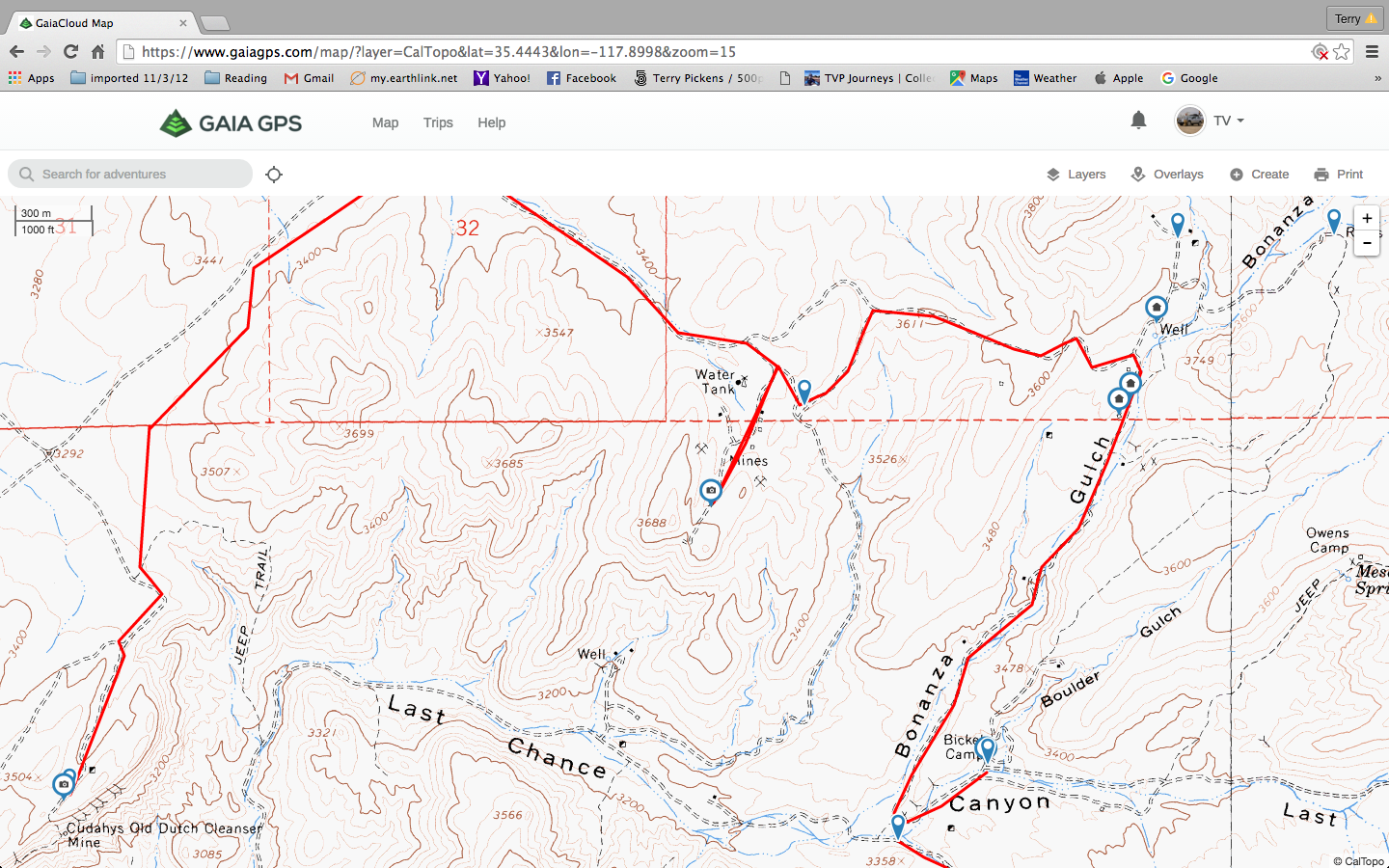Click the camera waypoint near Mines

point(711,491)
